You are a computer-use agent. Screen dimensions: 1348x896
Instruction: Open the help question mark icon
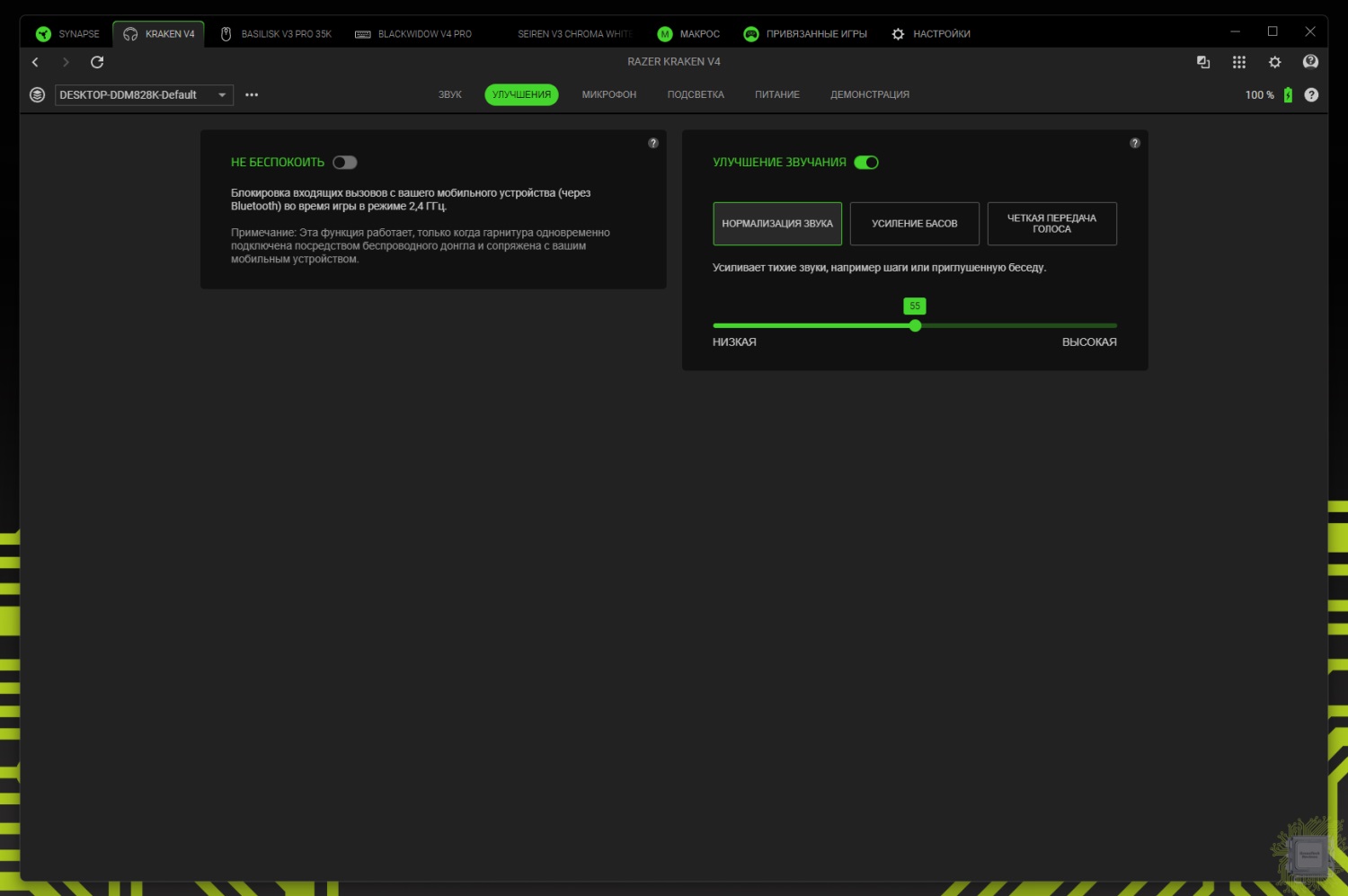[1311, 94]
